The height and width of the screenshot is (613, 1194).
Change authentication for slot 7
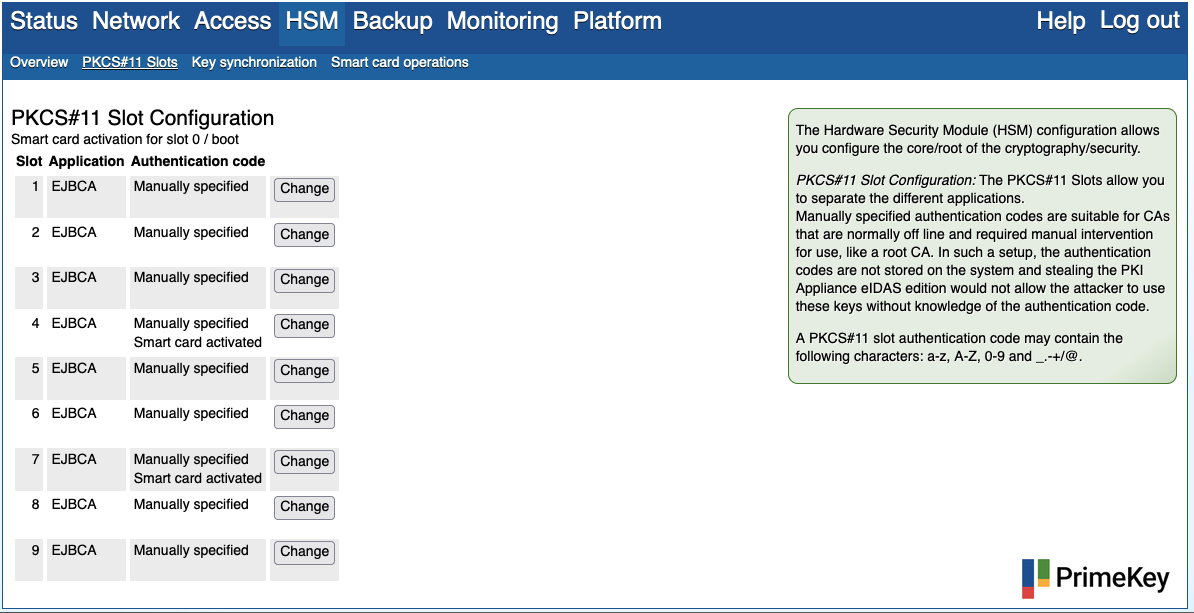tap(304, 461)
